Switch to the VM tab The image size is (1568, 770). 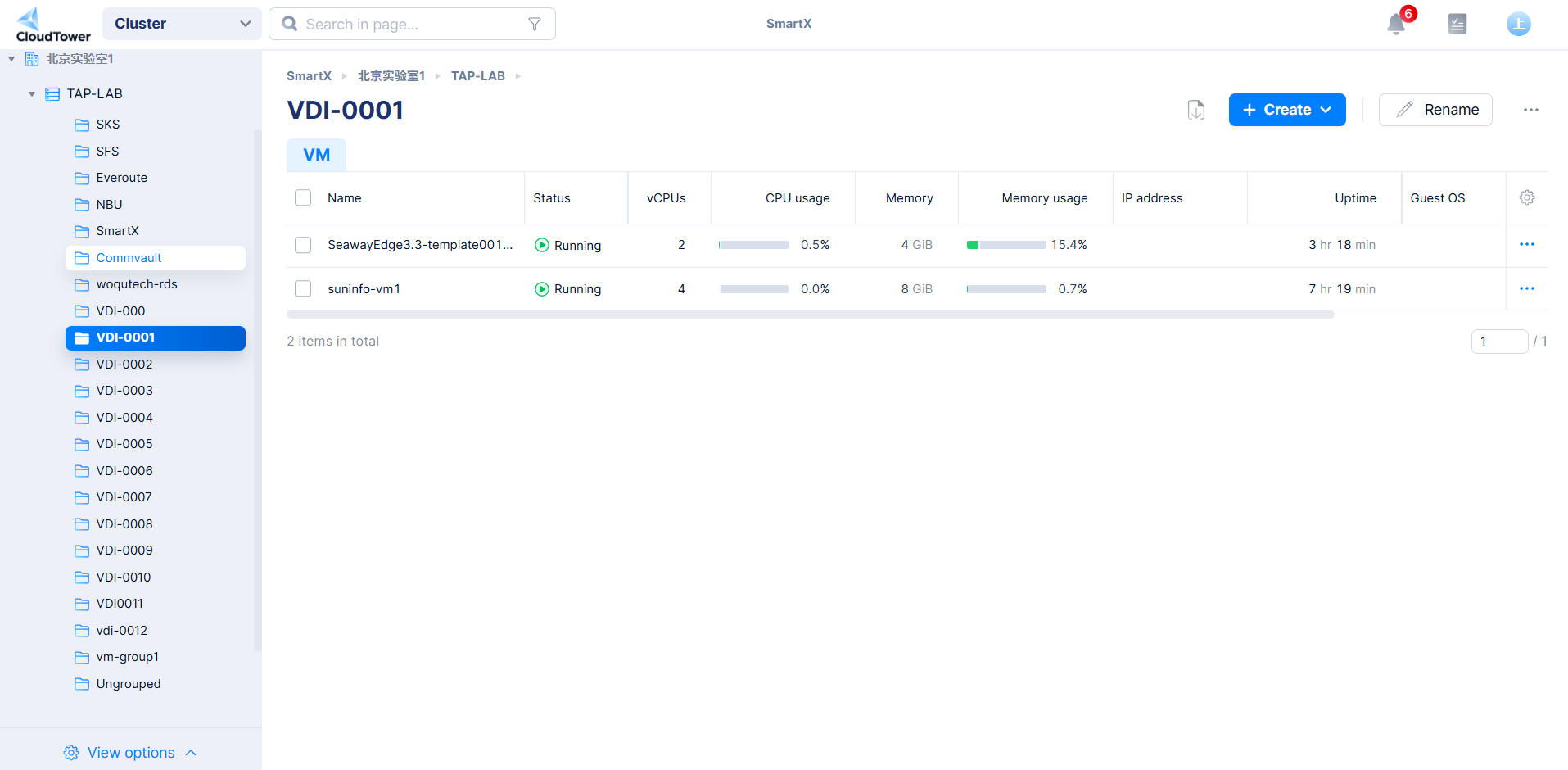pos(316,155)
